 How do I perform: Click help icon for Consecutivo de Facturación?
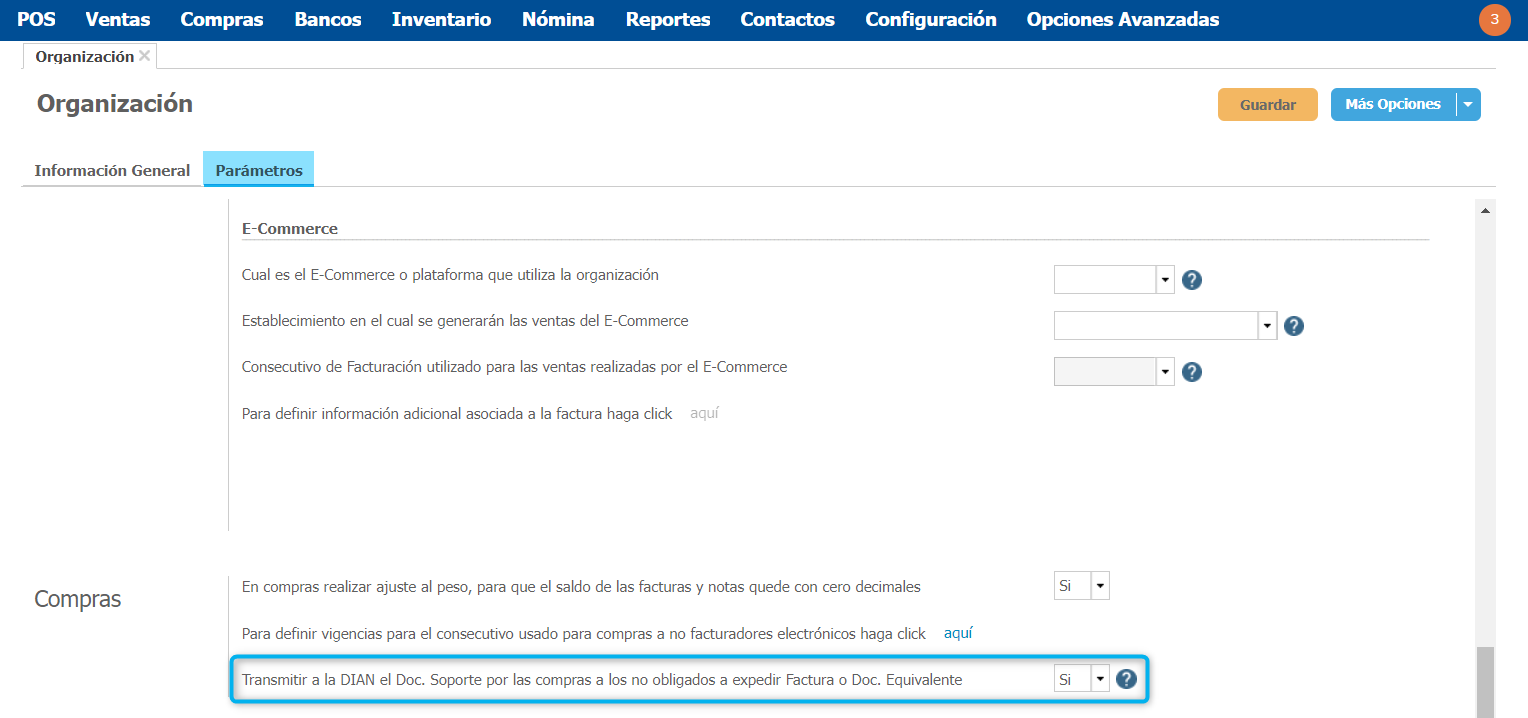1191,372
